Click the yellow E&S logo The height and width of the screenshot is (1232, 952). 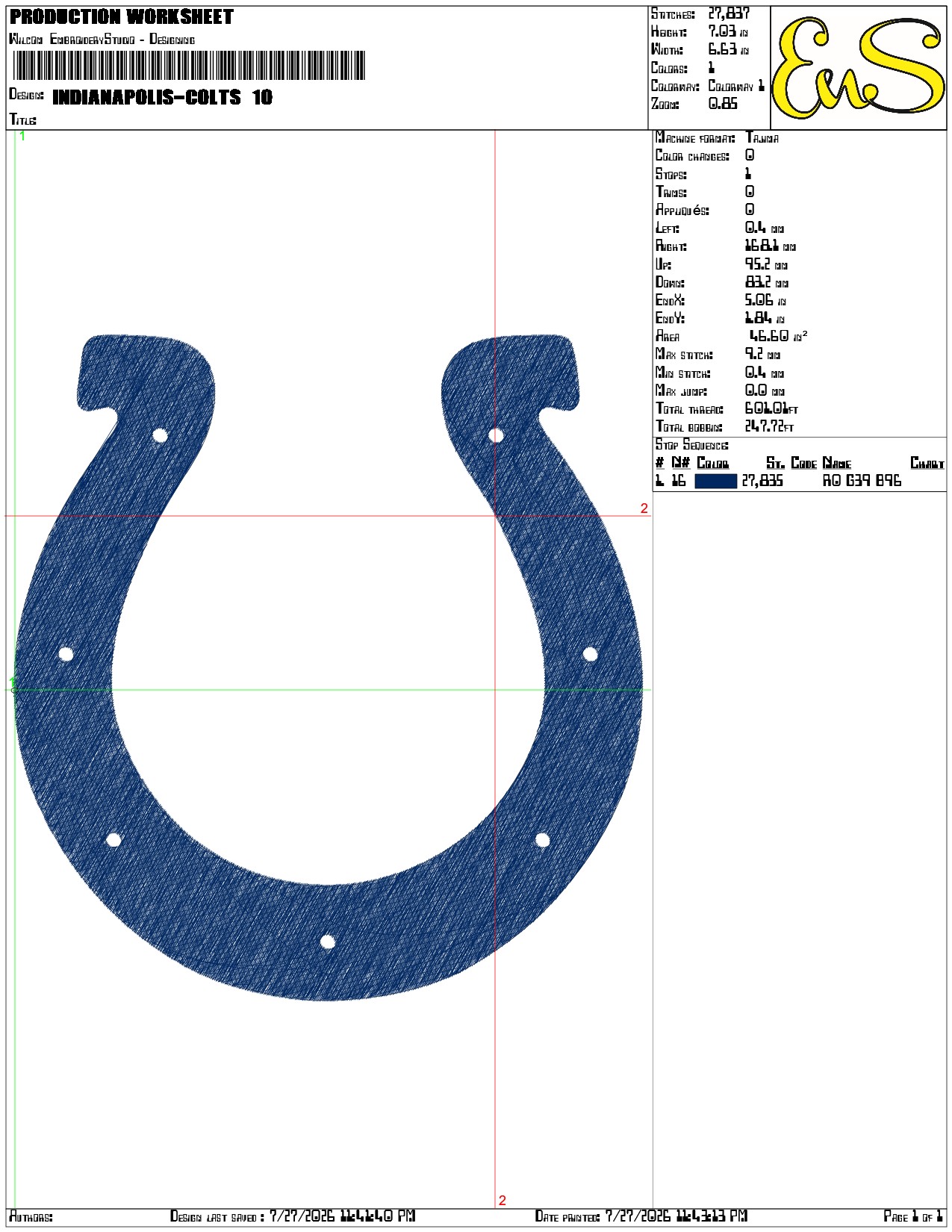coord(859,69)
